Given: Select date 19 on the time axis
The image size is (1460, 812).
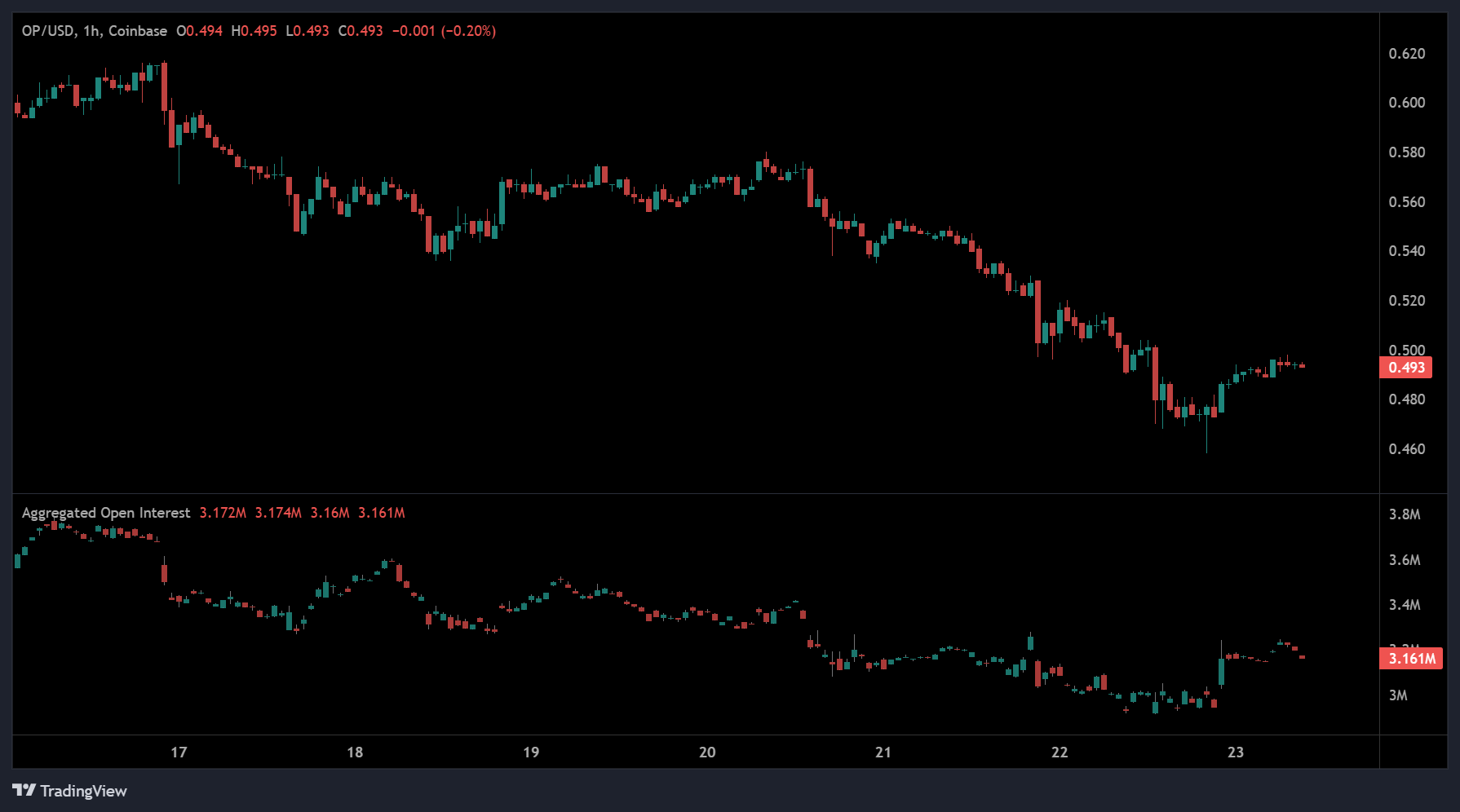Looking at the screenshot, I should (x=531, y=752).
